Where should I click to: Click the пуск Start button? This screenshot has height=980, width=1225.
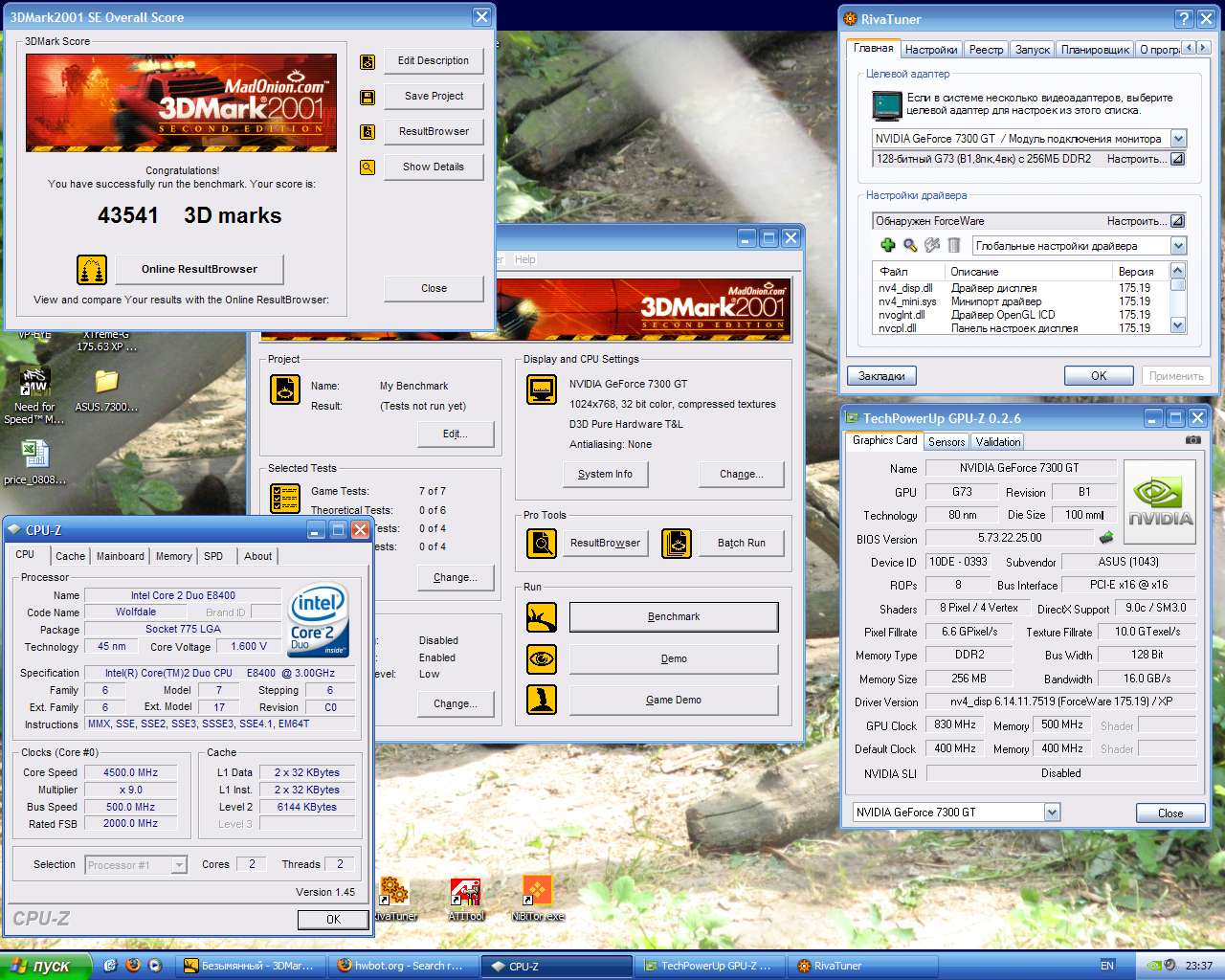click(46, 966)
